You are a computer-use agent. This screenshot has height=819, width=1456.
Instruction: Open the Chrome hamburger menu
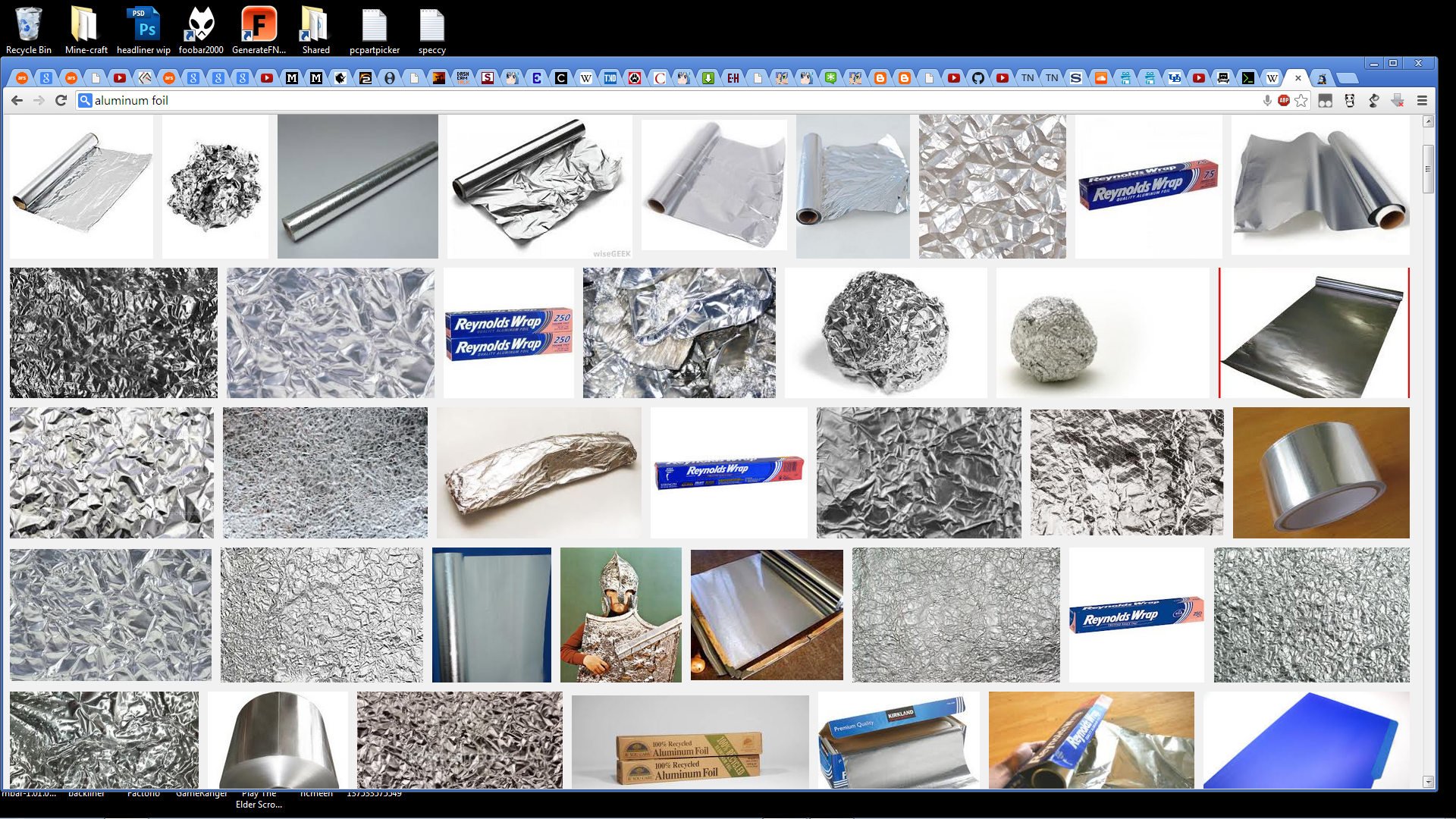click(x=1422, y=101)
